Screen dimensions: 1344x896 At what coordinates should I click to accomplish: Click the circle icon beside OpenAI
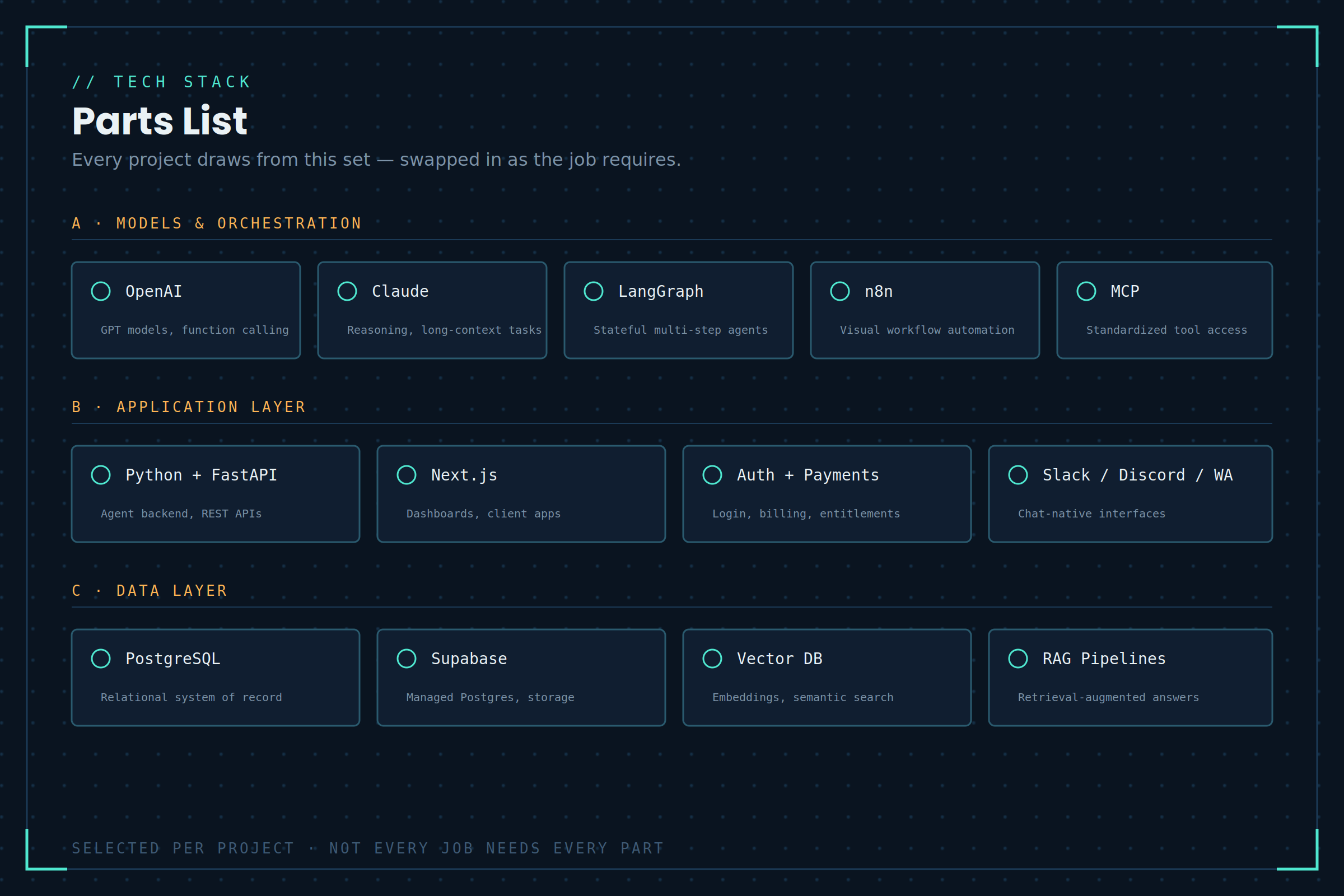[x=101, y=291]
